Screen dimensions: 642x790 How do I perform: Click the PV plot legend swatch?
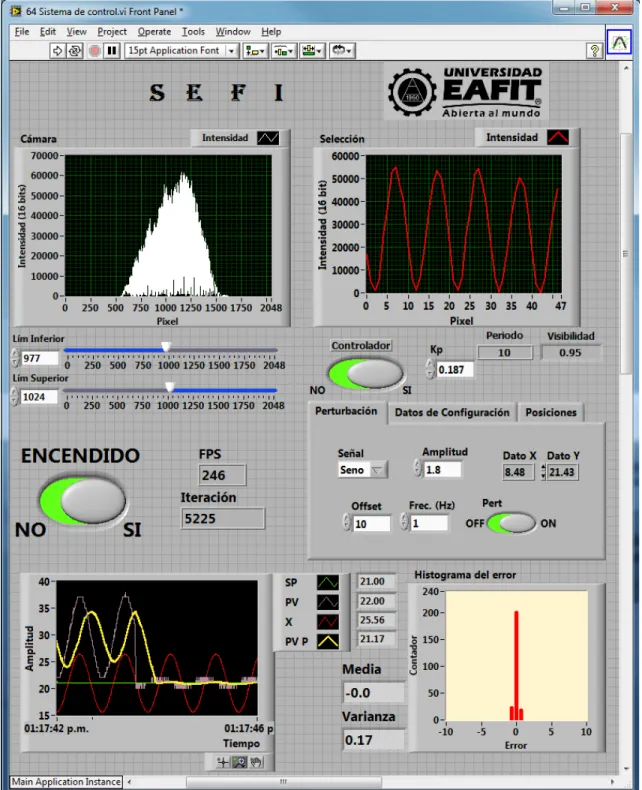tap(328, 602)
